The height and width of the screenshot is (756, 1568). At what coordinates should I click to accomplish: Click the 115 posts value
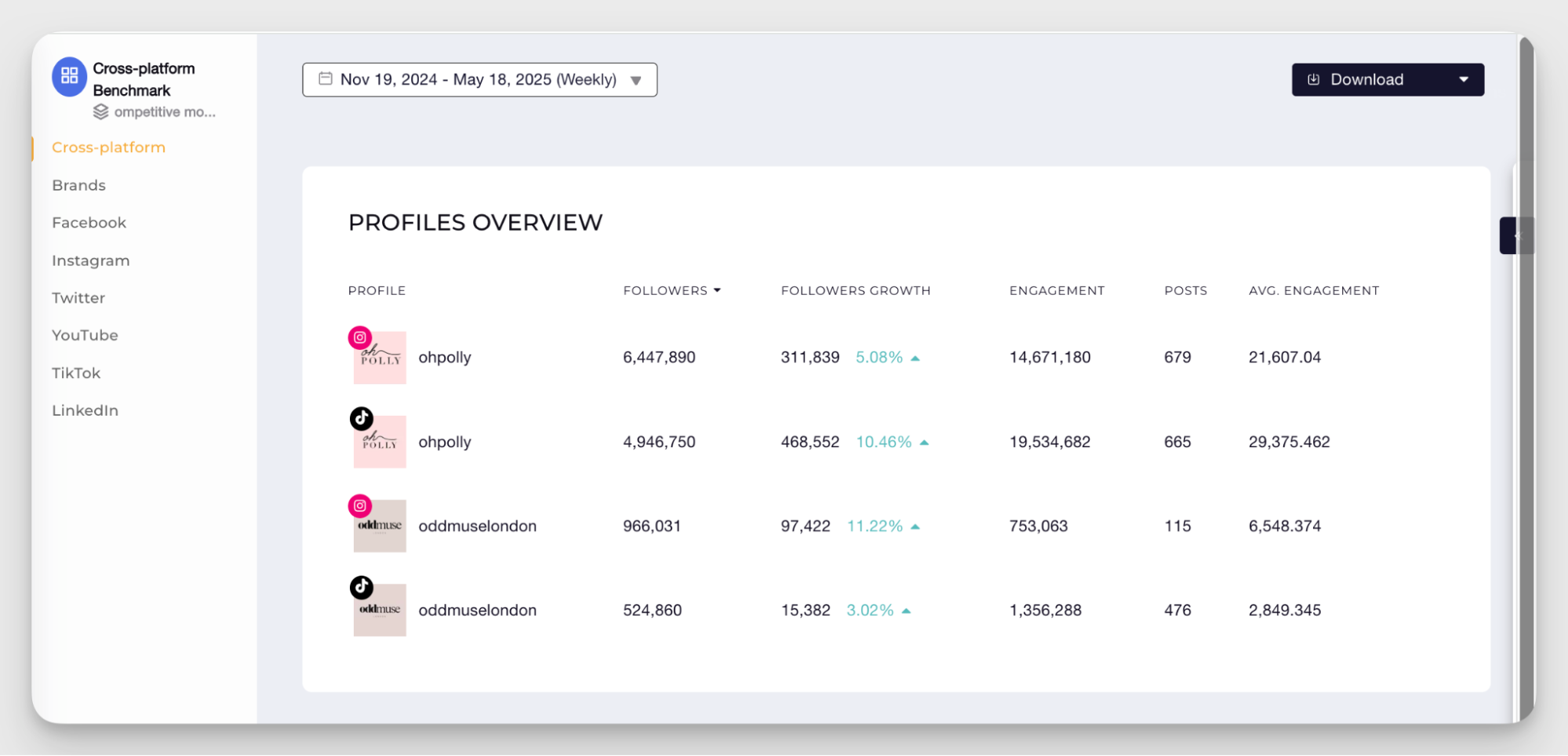tap(1177, 526)
